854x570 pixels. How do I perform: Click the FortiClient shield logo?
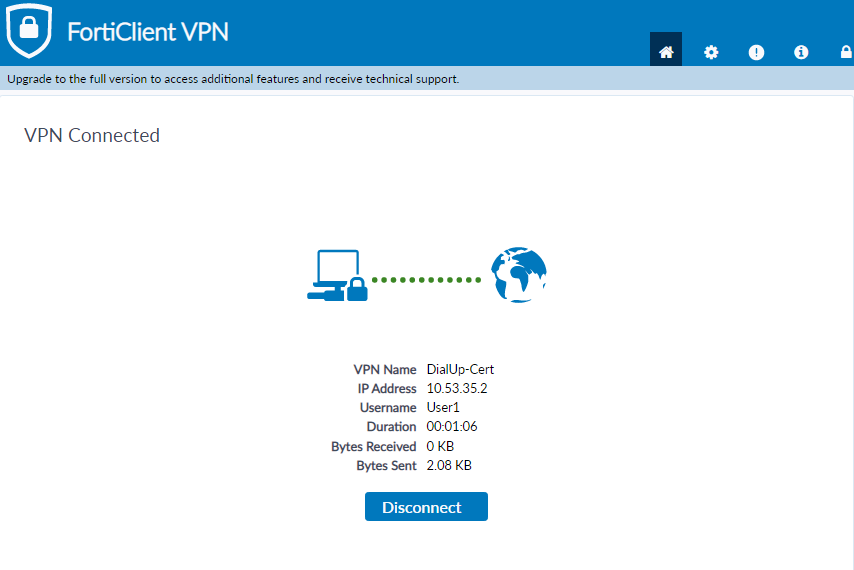(x=29, y=32)
